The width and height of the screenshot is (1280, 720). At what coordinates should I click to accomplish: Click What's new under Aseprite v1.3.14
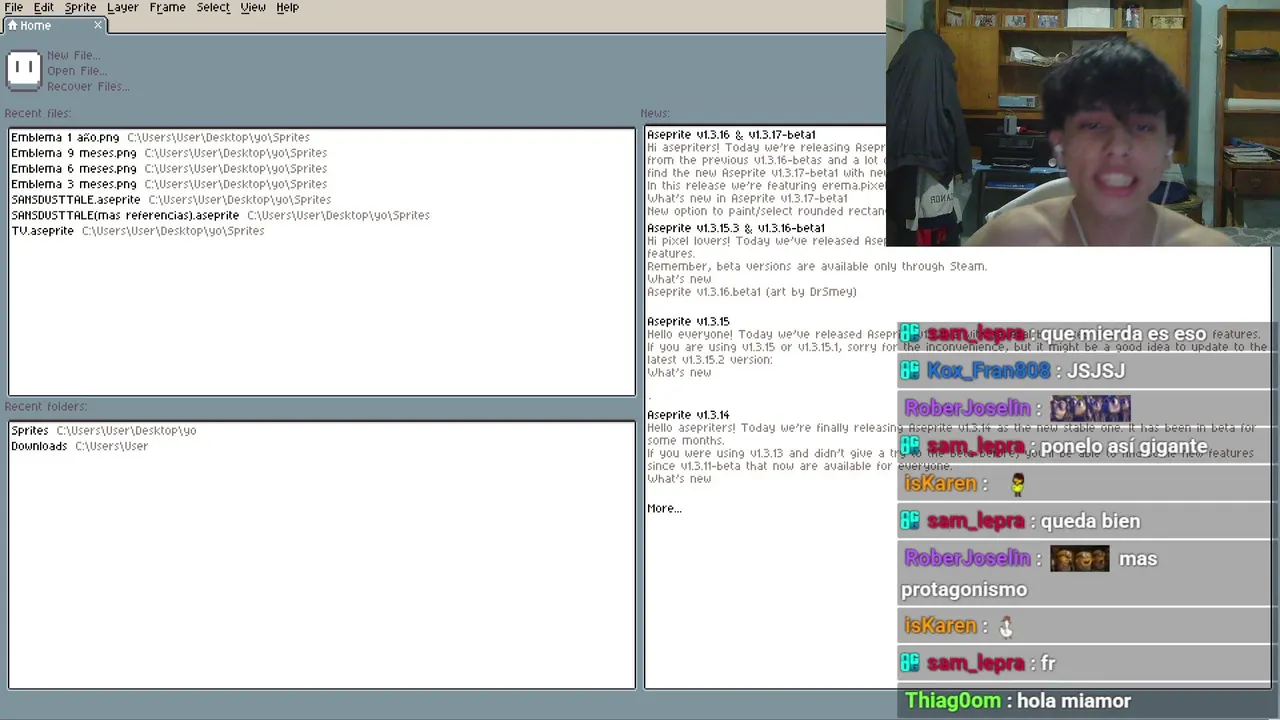679,479
